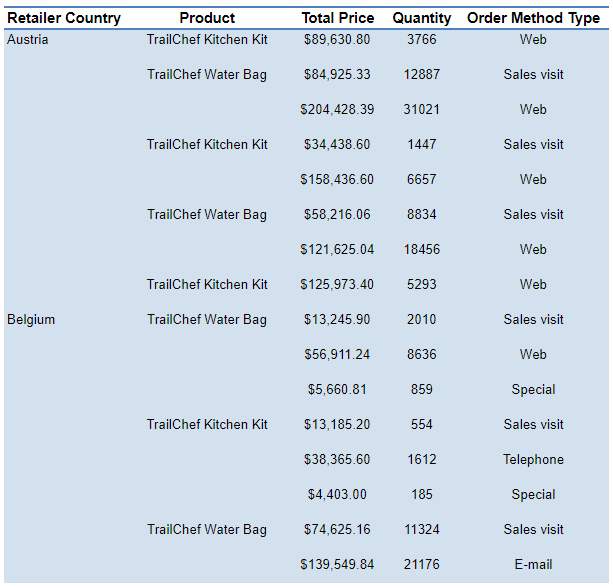Select the quantity value 185

click(x=421, y=495)
